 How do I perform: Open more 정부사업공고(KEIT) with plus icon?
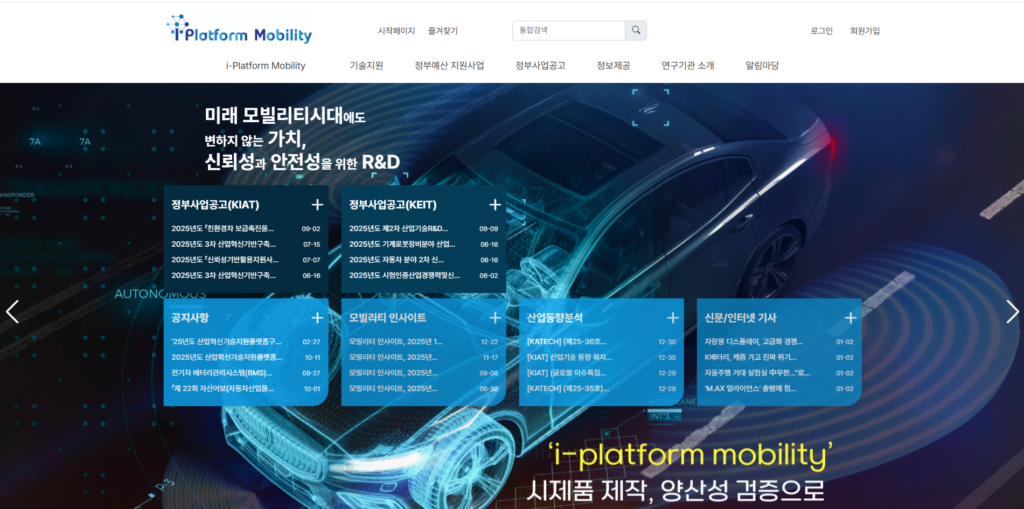[x=495, y=205]
